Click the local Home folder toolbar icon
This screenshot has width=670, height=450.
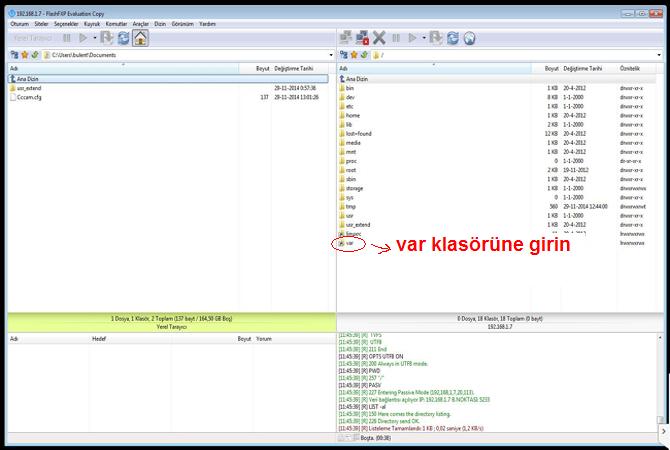click(141, 38)
